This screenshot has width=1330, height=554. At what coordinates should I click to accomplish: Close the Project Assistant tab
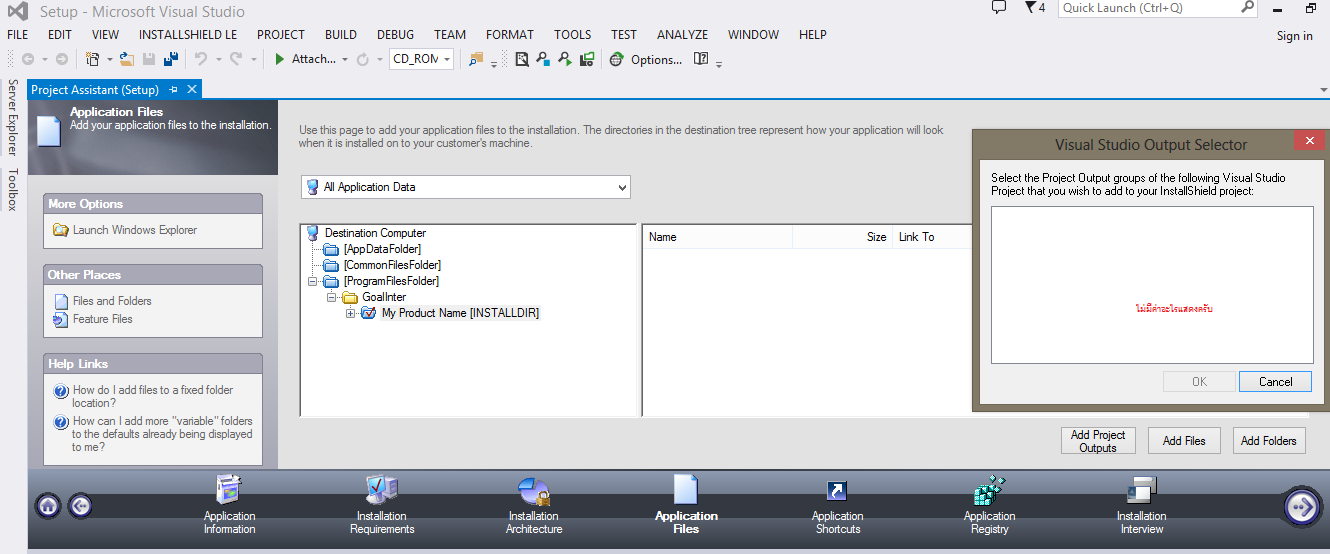click(x=192, y=89)
